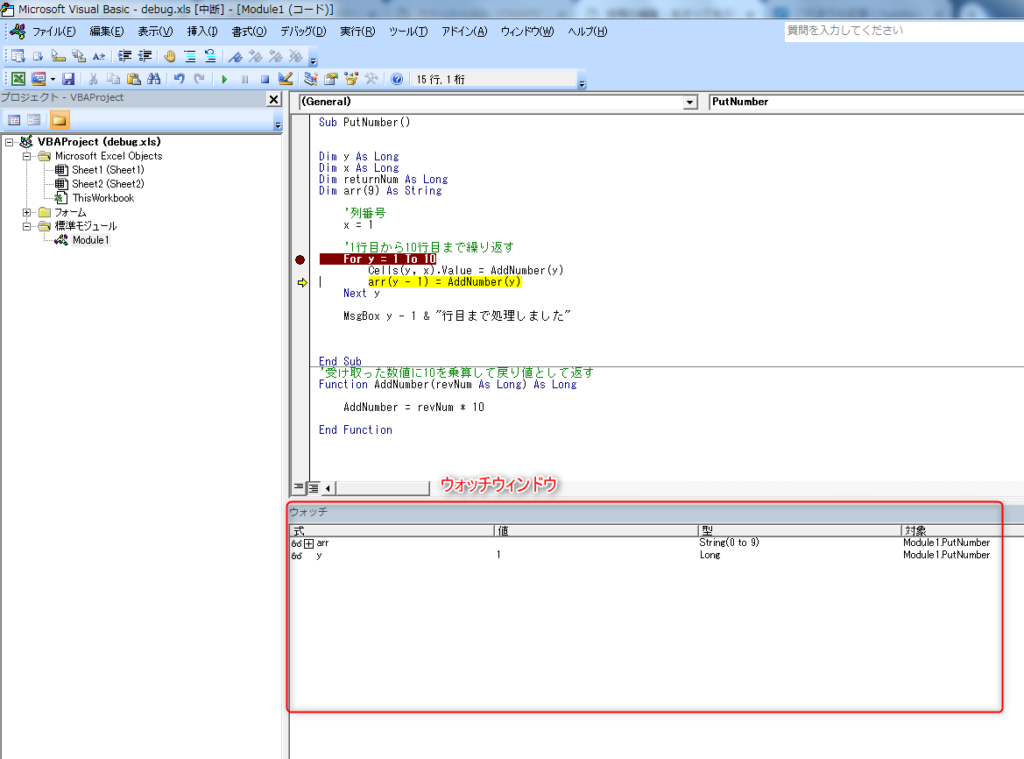Click the Undo arrow icon

(x=179, y=79)
